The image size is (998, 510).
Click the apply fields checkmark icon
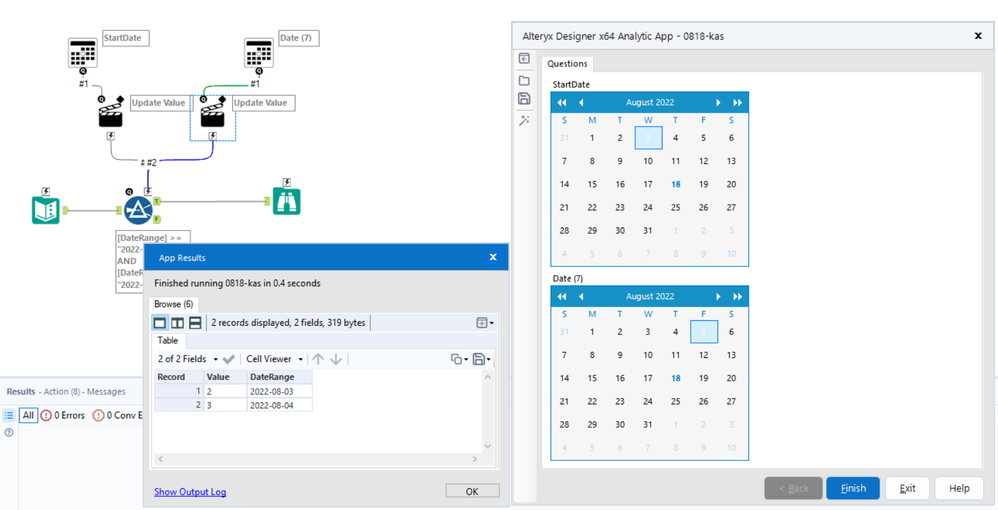click(x=229, y=359)
